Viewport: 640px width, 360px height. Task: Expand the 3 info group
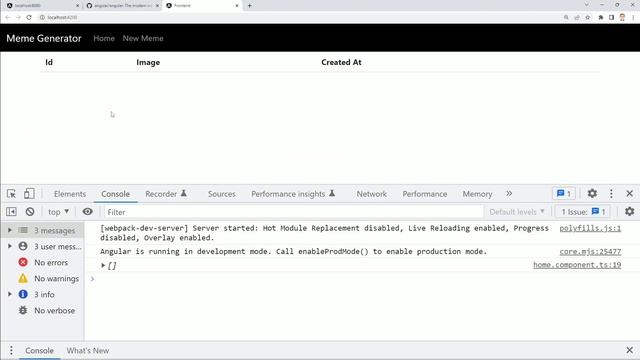pyautogui.click(x=10, y=294)
